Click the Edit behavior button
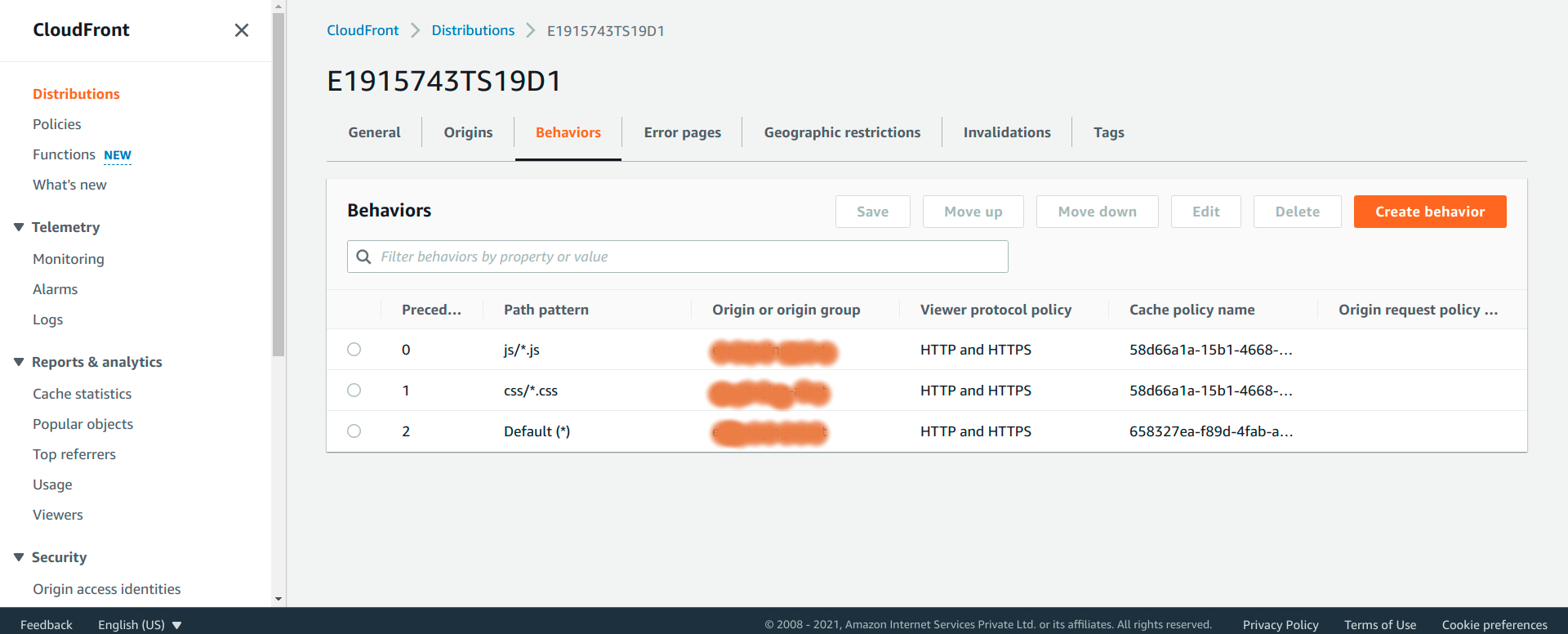1568x634 pixels. [x=1206, y=212]
